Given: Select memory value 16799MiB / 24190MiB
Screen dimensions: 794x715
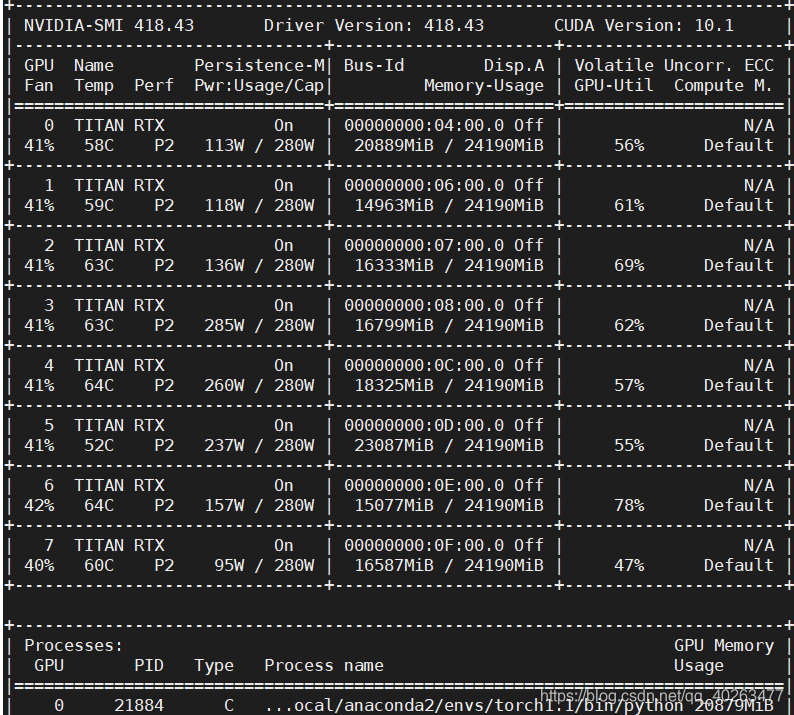Looking at the screenshot, I should tap(449, 325).
